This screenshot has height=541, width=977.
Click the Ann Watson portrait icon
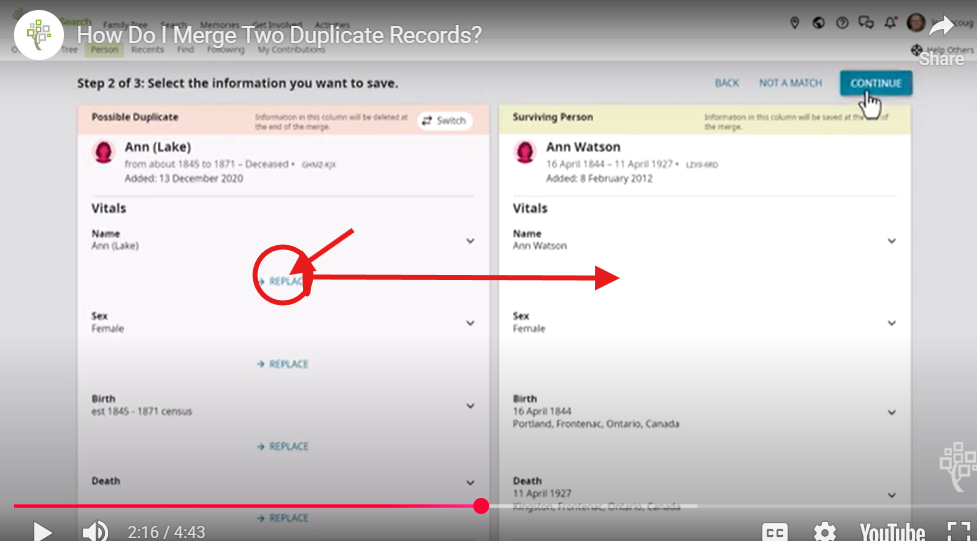click(x=525, y=152)
